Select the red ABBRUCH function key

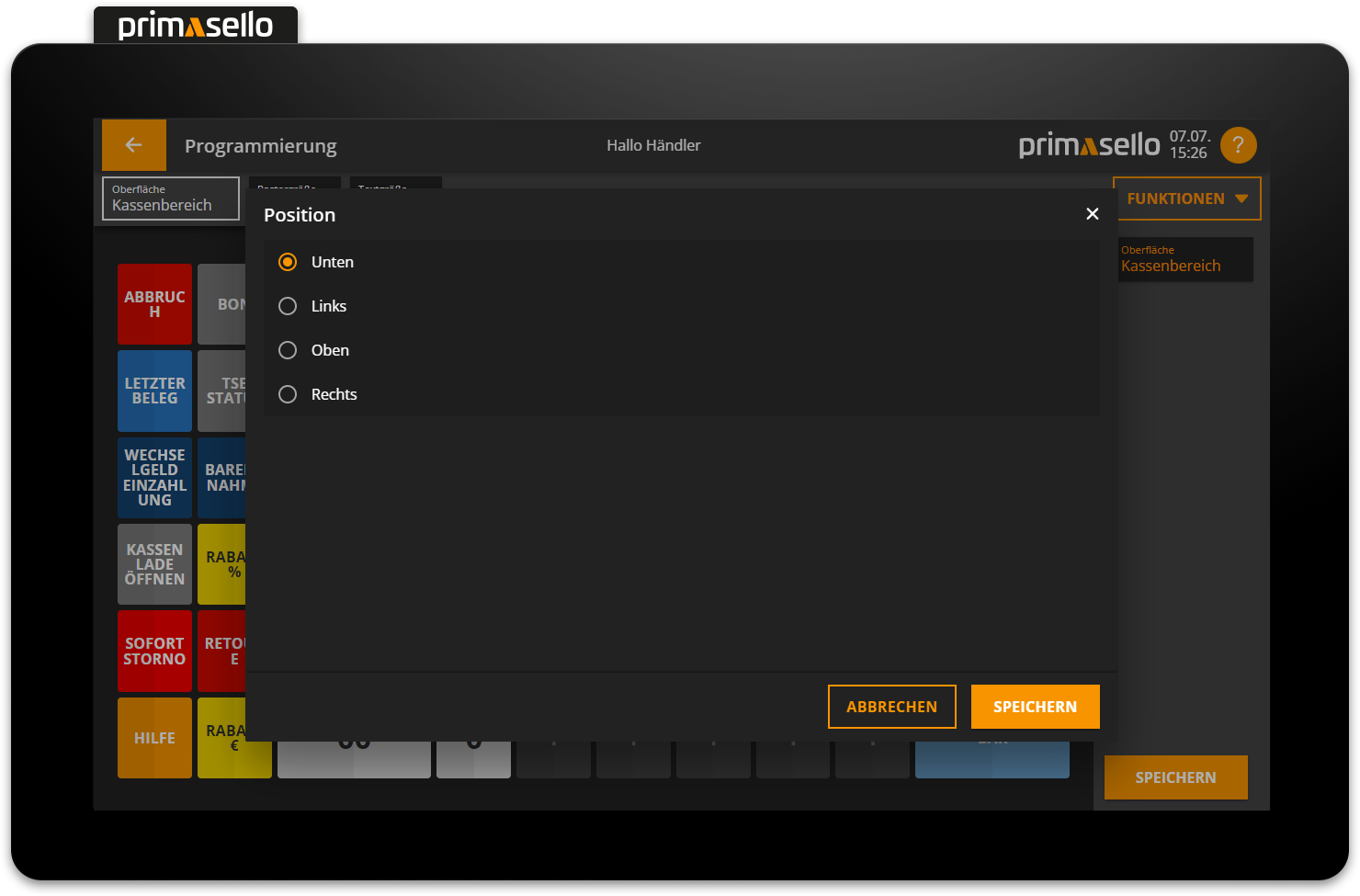(154, 304)
